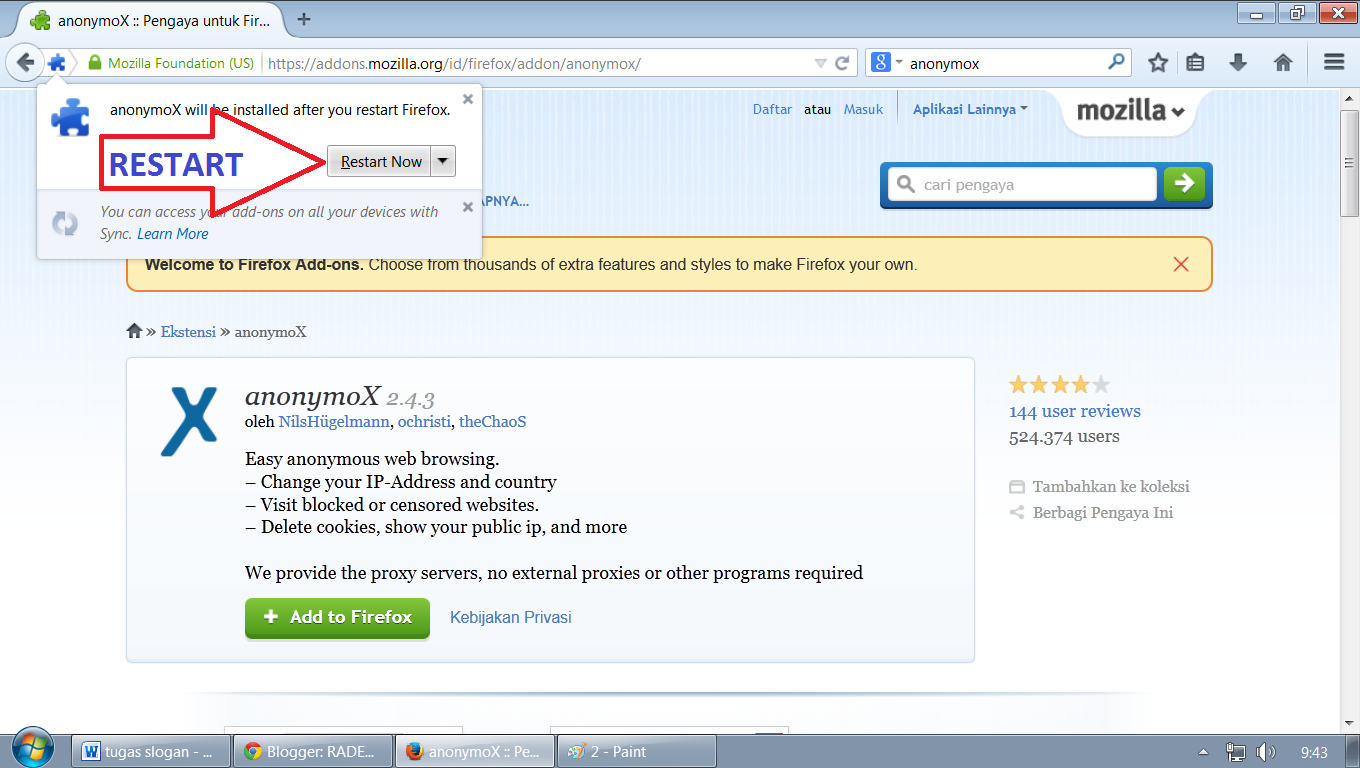This screenshot has width=1360, height=768.
Task: Click the '524.374 users' count text
Action: pos(1064,437)
